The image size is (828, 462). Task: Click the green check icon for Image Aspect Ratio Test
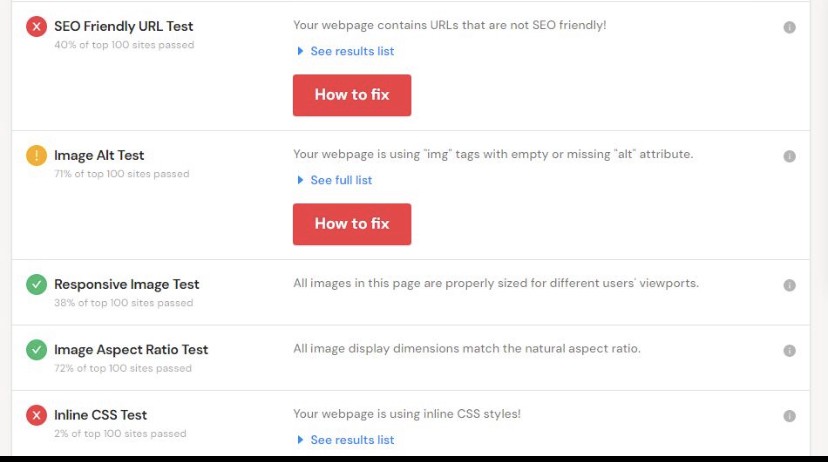36,350
